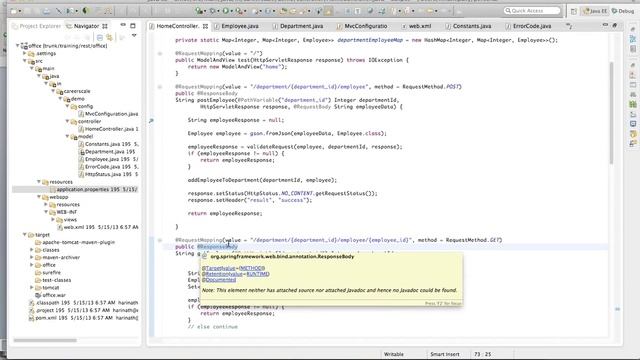Screen dimensions: 640x360
Task: Expand the maven-archiver folder
Action: pyautogui.click(x=32, y=257)
